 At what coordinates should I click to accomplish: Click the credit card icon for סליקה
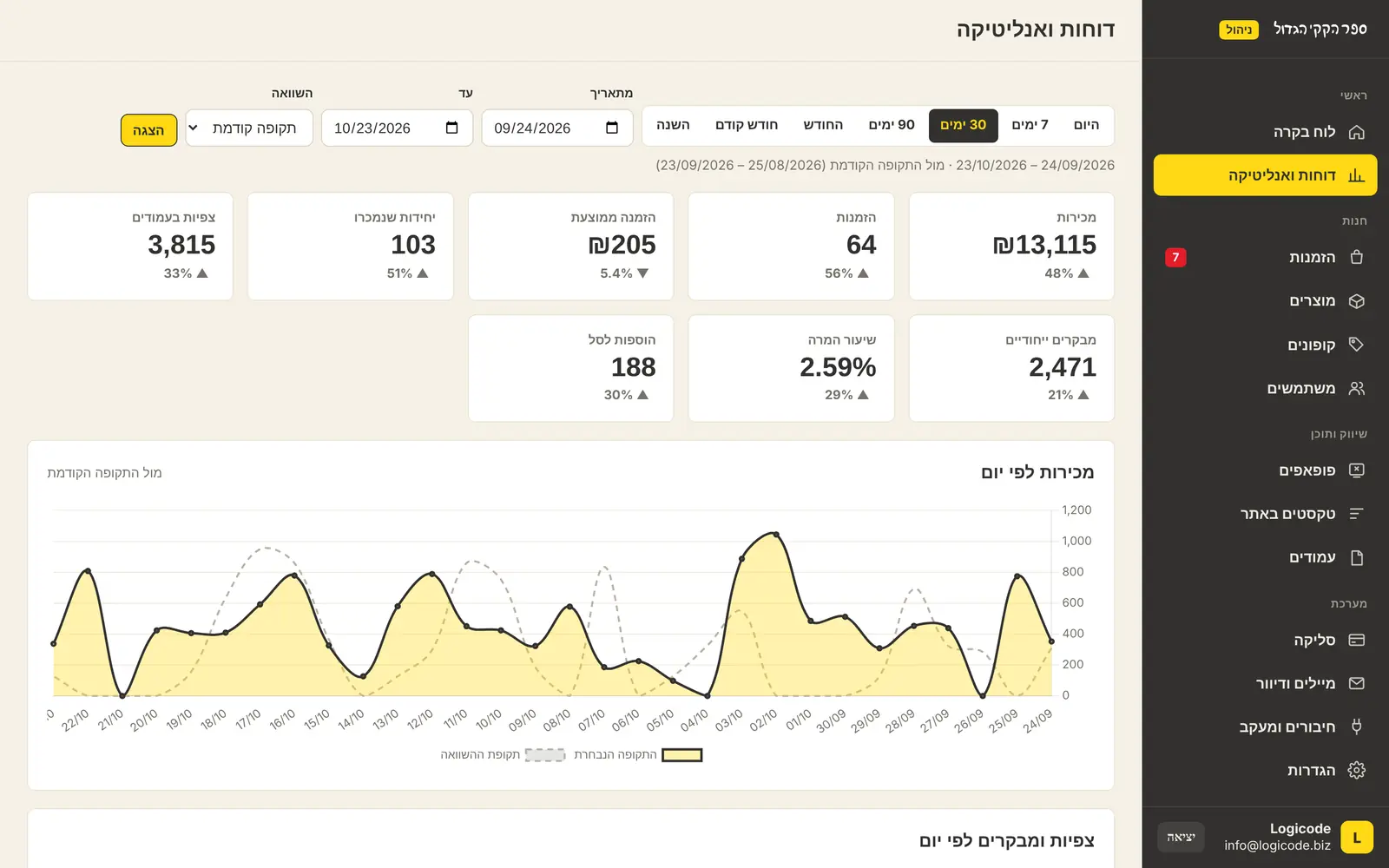click(1357, 640)
